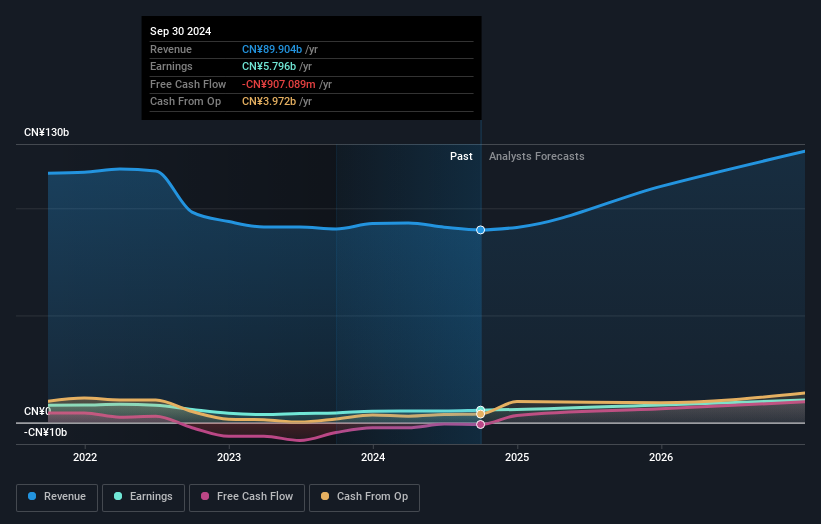Click the Free Cash Flow label in tooltip
Image resolution: width=821 pixels, height=524 pixels.
click(x=188, y=84)
